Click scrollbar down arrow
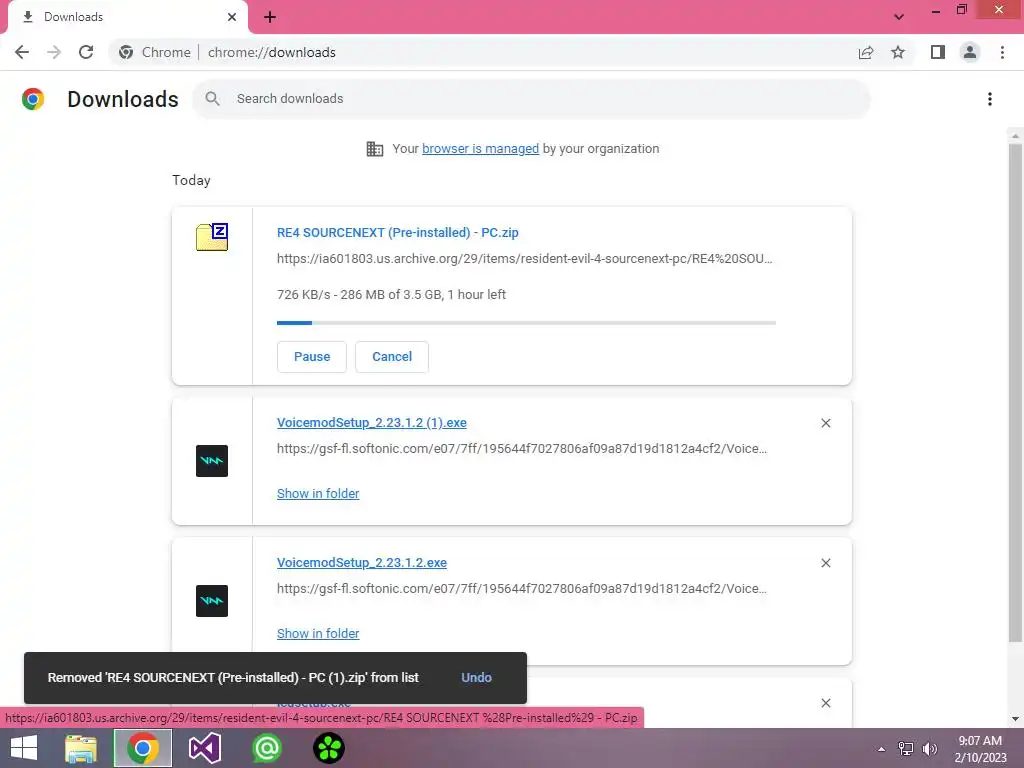The width and height of the screenshot is (1024, 768). pyautogui.click(x=1015, y=719)
